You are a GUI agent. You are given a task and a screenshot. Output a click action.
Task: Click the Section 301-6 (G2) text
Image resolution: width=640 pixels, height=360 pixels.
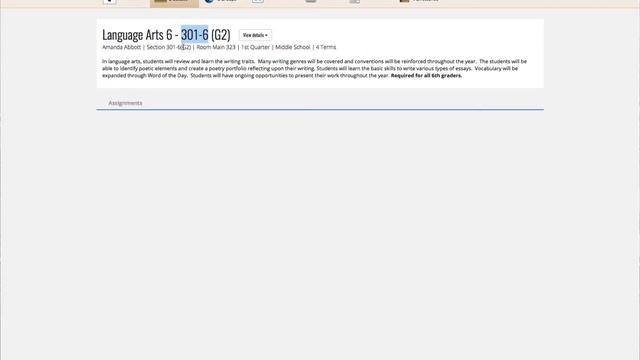(169, 47)
